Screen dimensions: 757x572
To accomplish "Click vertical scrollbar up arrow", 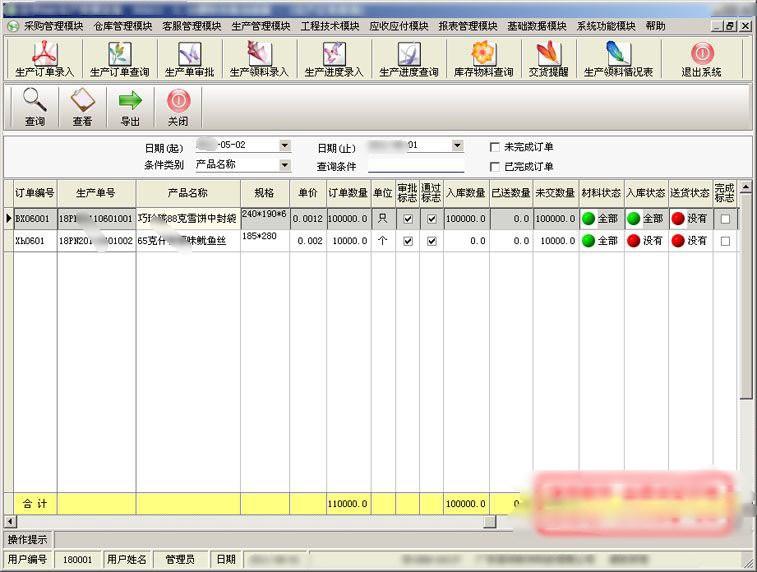I will pos(745,186).
